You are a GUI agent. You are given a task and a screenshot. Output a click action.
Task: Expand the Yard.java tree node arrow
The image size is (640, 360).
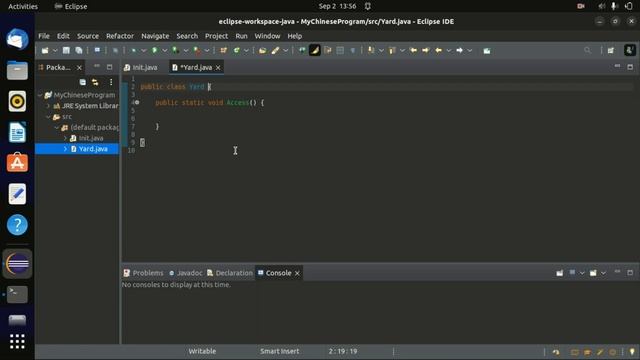(65, 149)
